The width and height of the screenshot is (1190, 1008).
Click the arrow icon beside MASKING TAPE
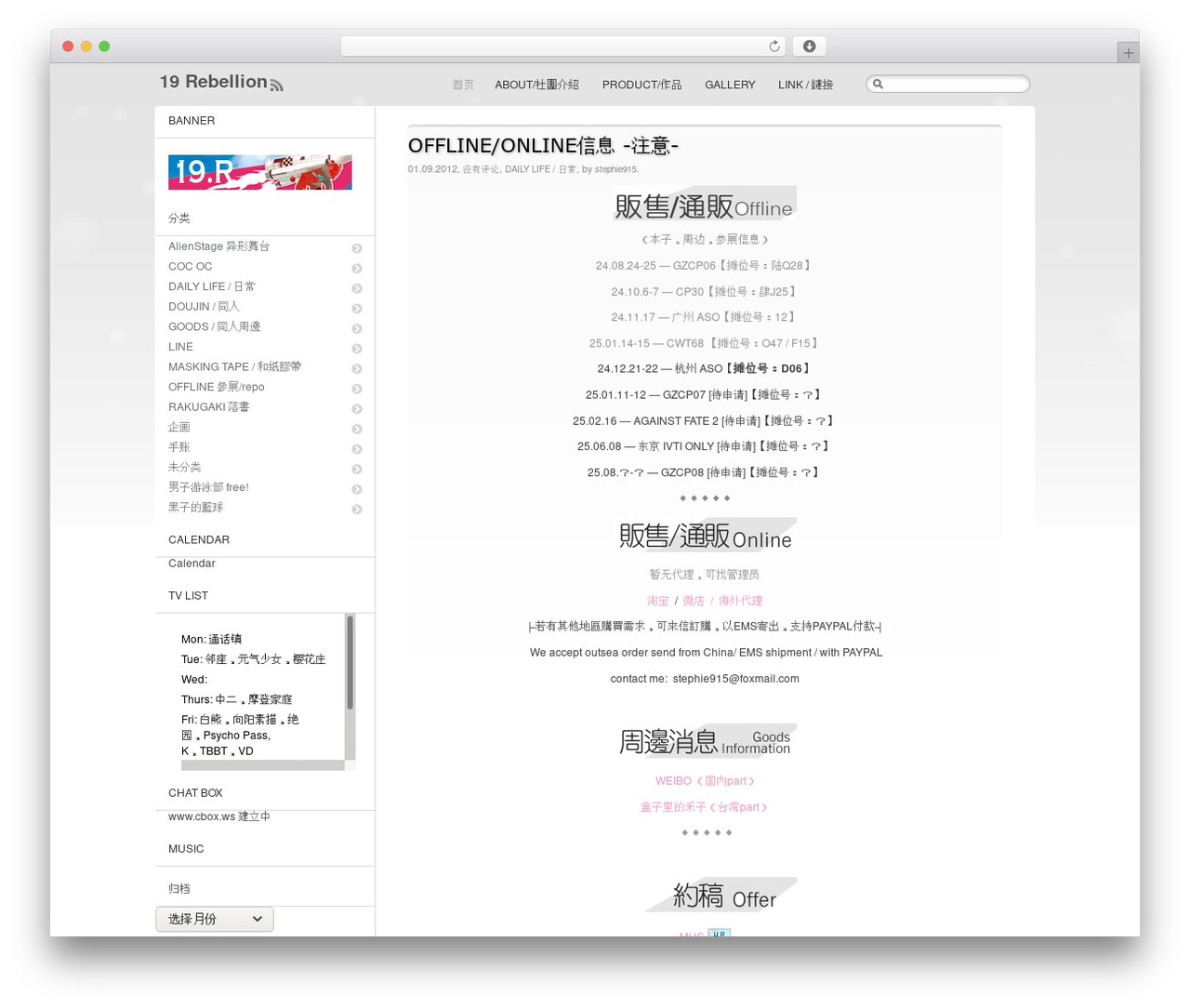click(357, 369)
